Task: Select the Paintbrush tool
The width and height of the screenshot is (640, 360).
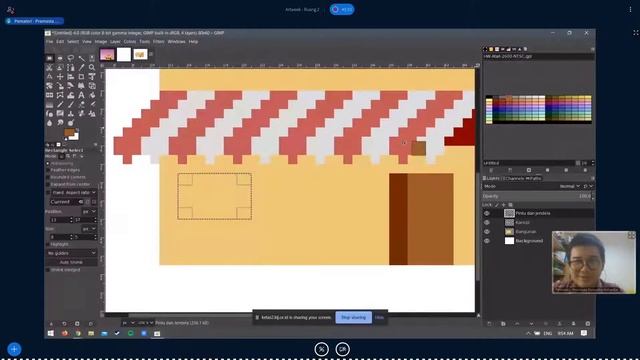Action: pos(71,104)
